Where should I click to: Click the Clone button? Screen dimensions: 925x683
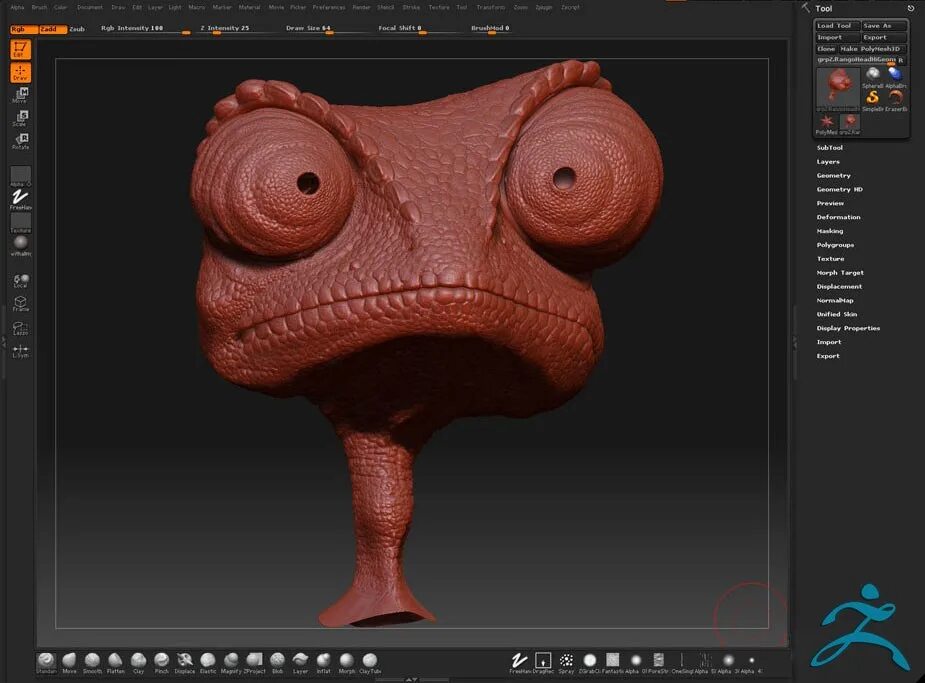point(826,49)
